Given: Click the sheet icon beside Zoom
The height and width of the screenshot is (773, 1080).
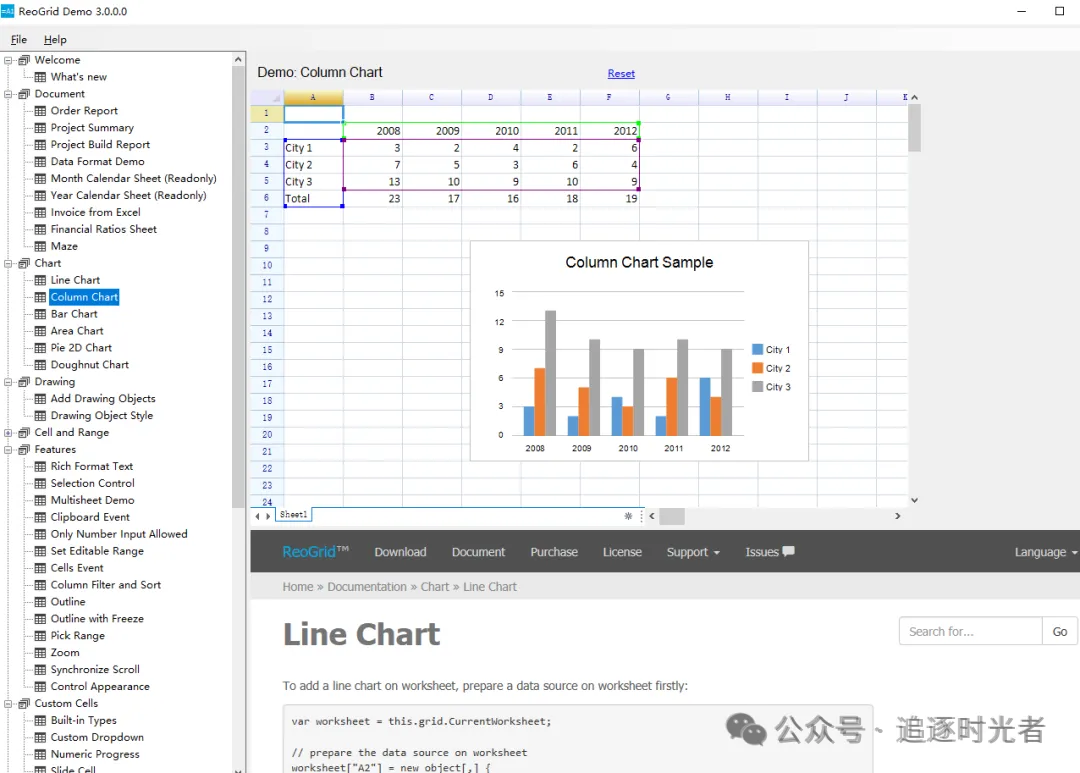Looking at the screenshot, I should 41,652.
